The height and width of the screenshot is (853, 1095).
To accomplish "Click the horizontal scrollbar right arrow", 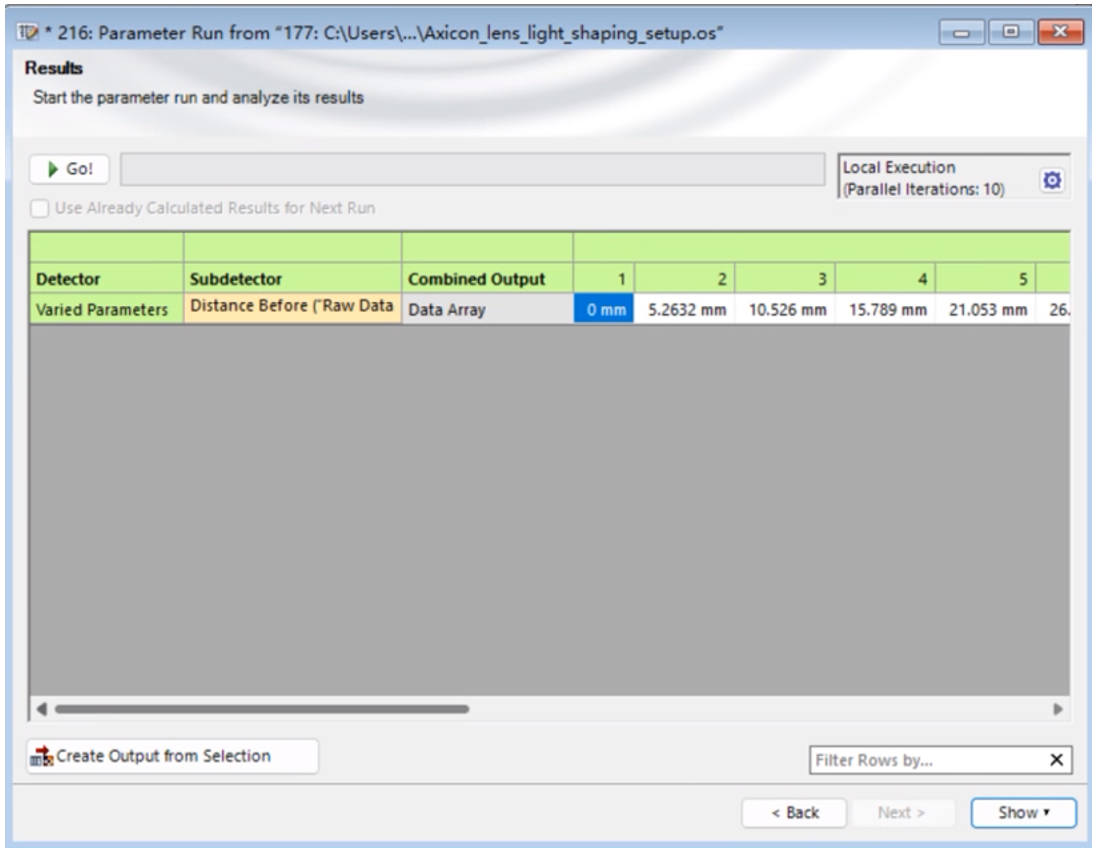I will [1057, 709].
